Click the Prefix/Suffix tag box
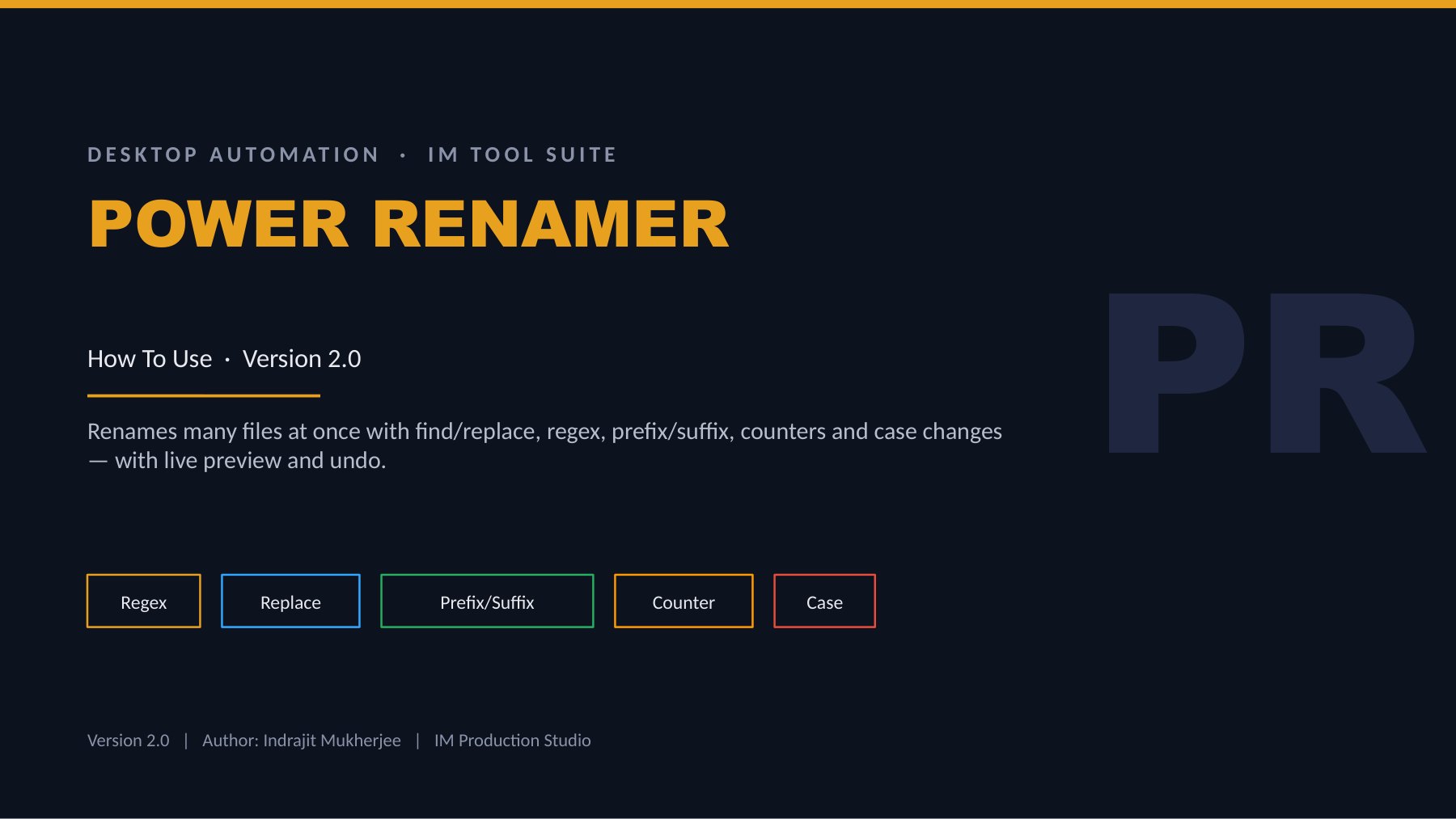The width and height of the screenshot is (1456, 819). (x=487, y=601)
